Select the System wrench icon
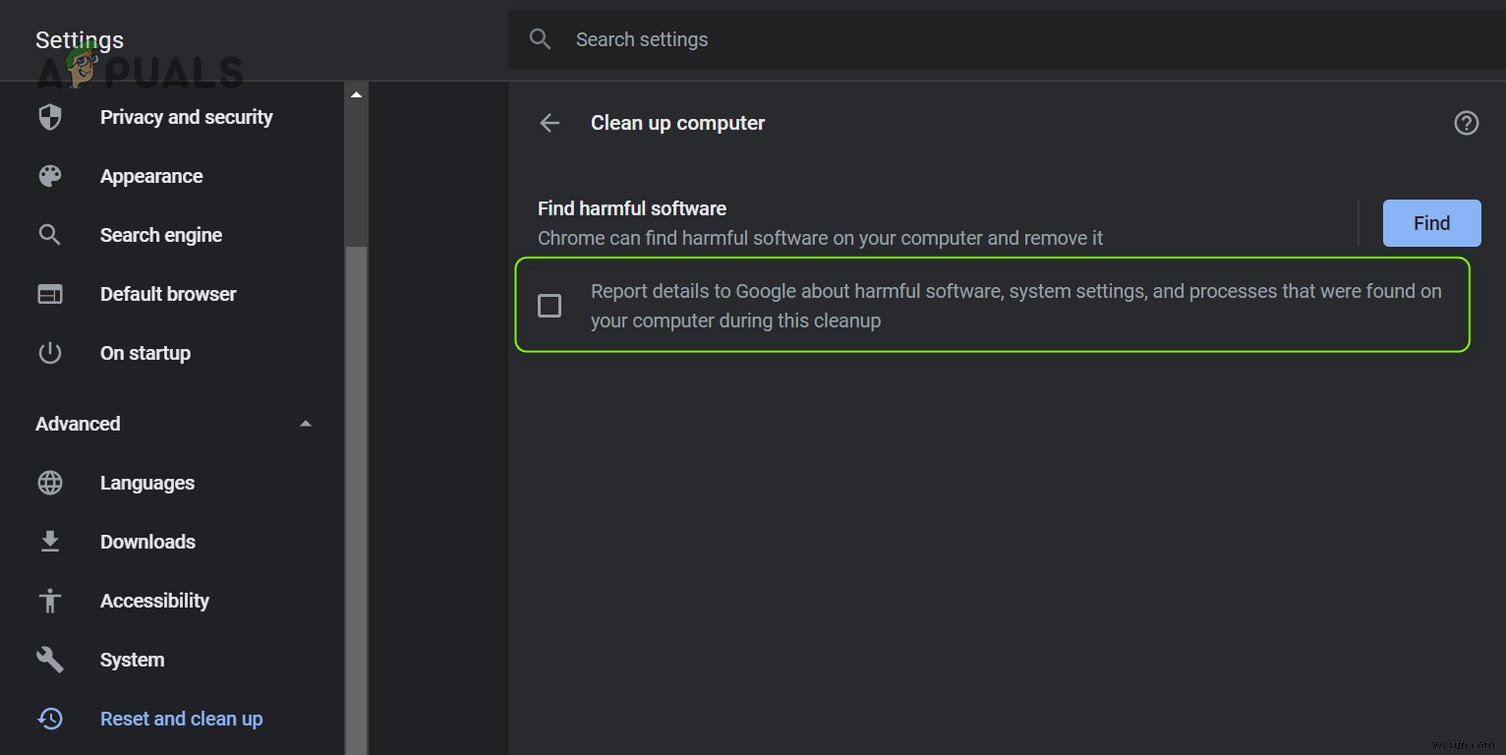 tap(50, 659)
